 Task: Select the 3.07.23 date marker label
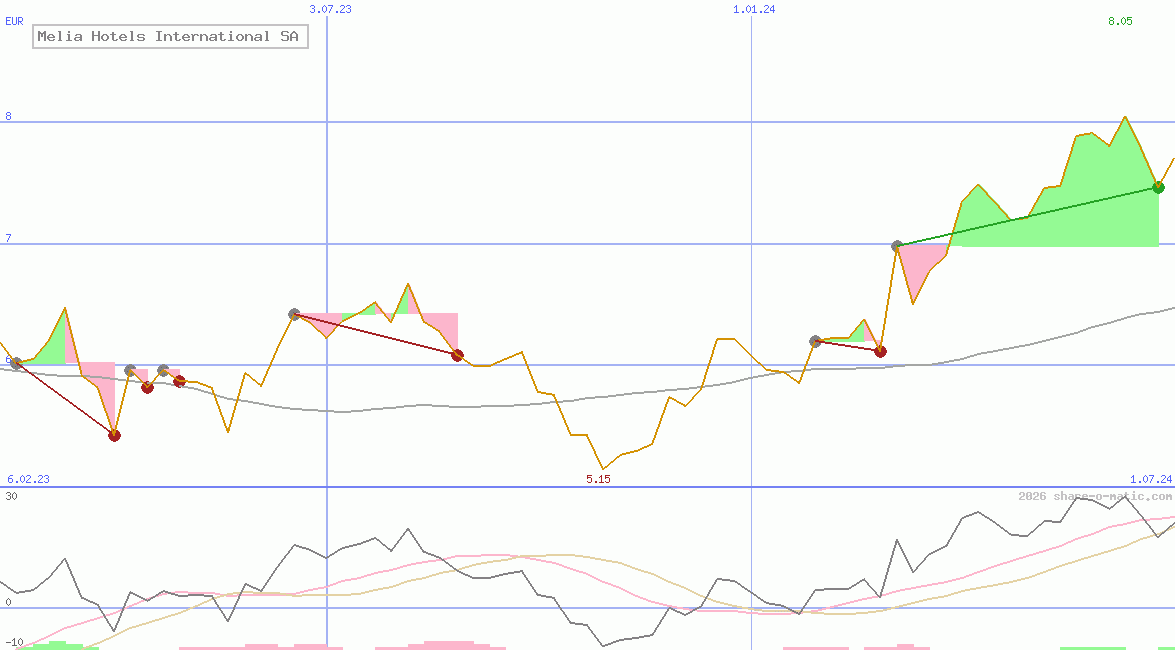(330, 9)
